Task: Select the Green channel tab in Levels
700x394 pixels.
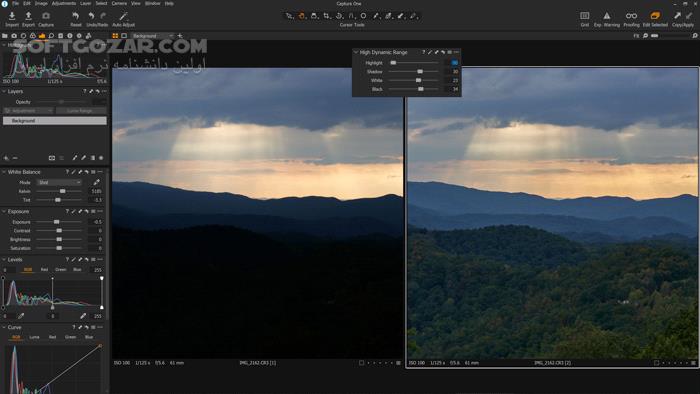Action: coord(61,270)
